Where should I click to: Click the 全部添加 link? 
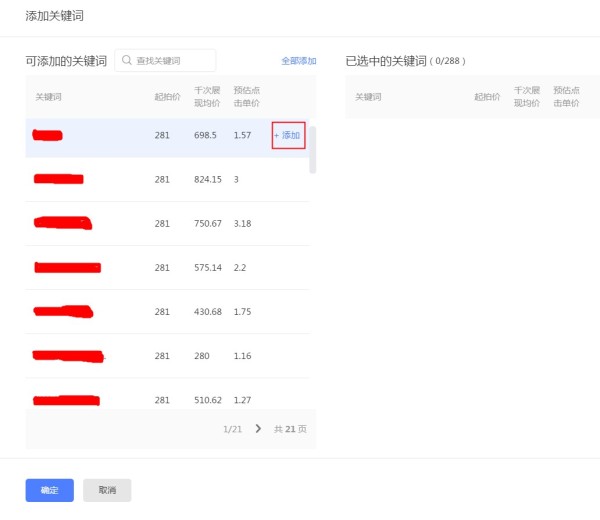pyautogui.click(x=298, y=61)
